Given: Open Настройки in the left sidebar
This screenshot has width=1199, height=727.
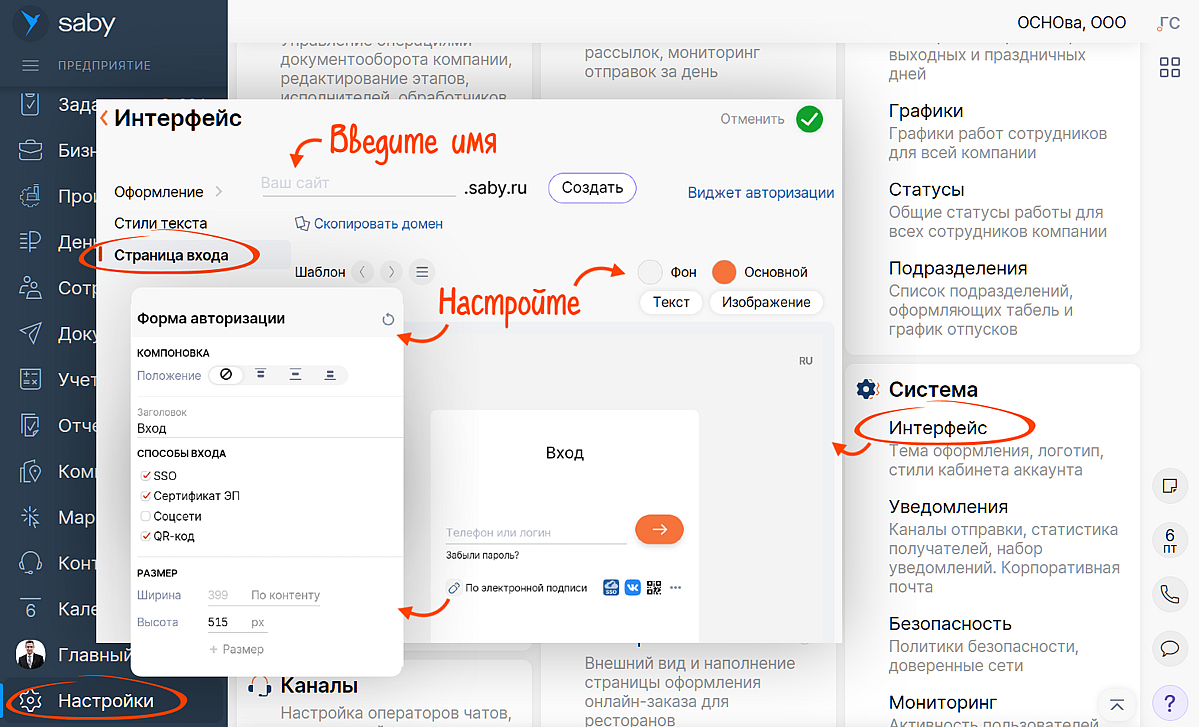Looking at the screenshot, I should coord(105,701).
